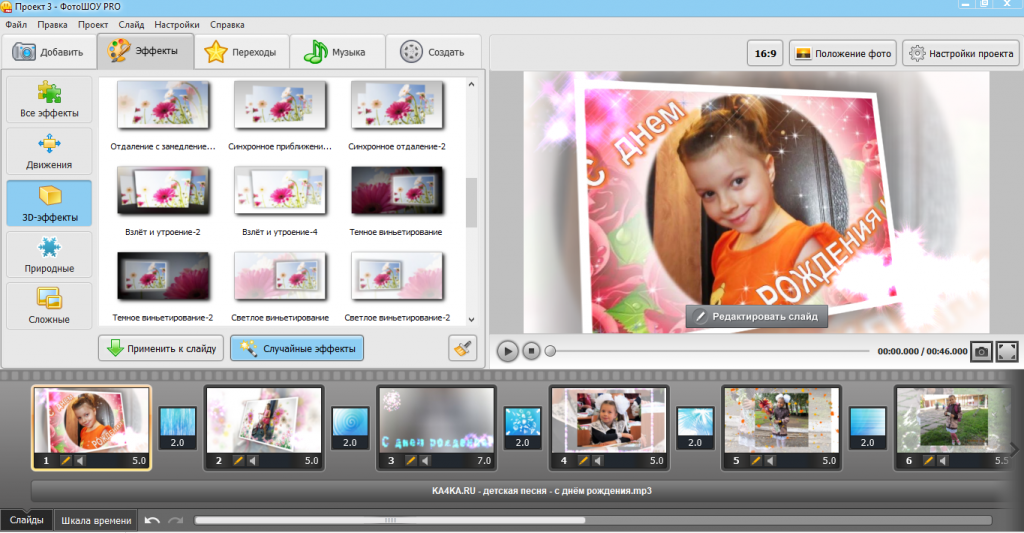
Task: Take a snapshot with the camera icon
Action: [982, 352]
